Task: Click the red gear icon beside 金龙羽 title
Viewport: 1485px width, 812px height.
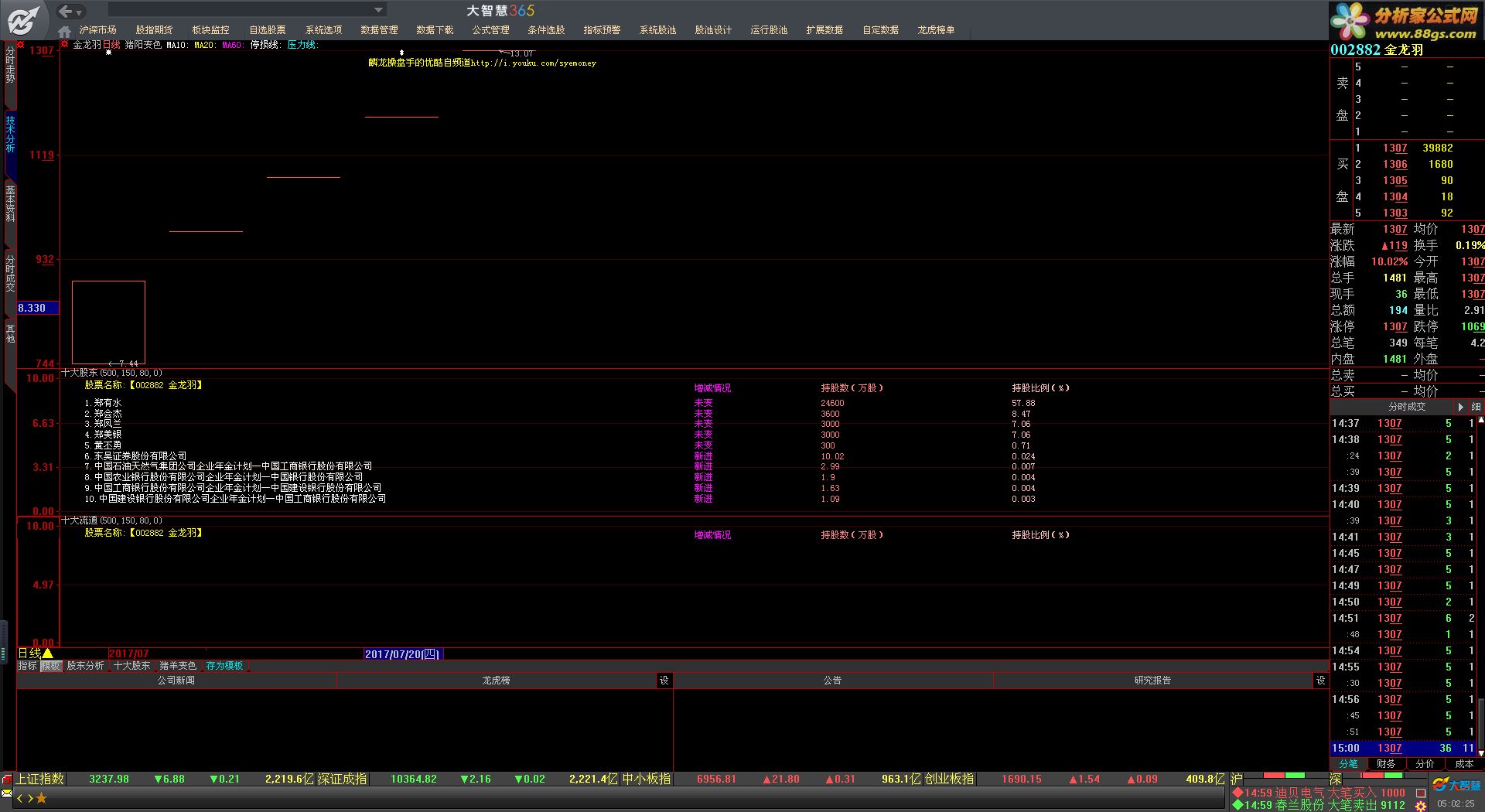Action: (65, 45)
